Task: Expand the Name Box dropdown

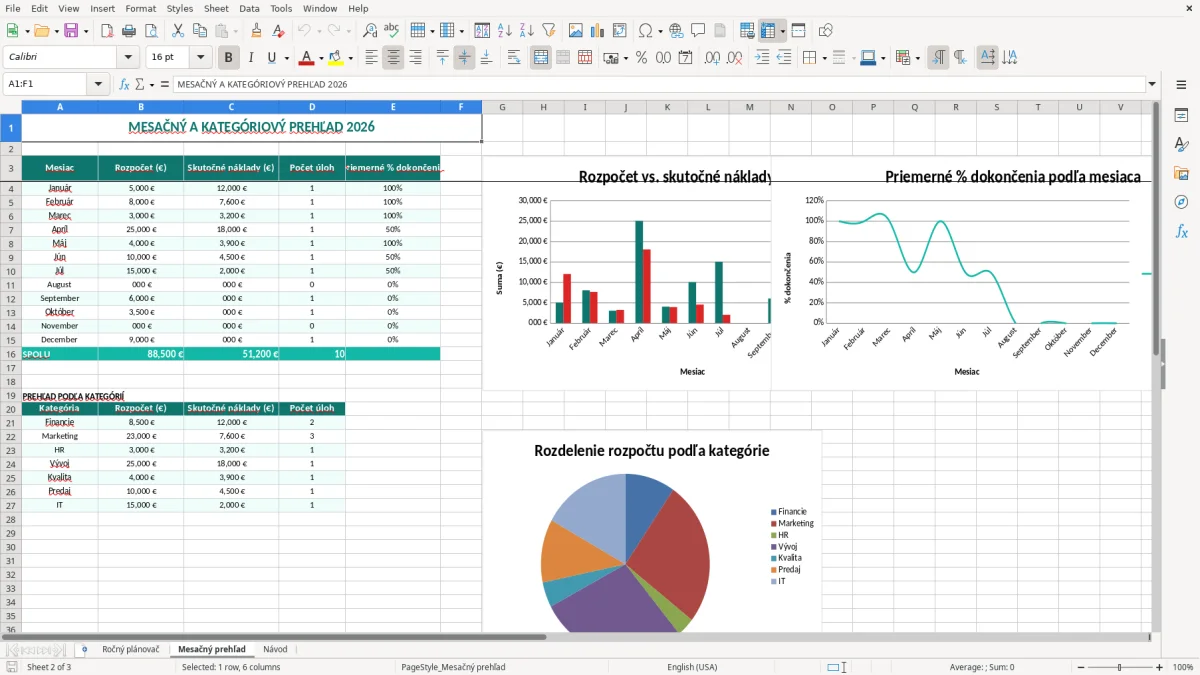Action: tap(99, 84)
